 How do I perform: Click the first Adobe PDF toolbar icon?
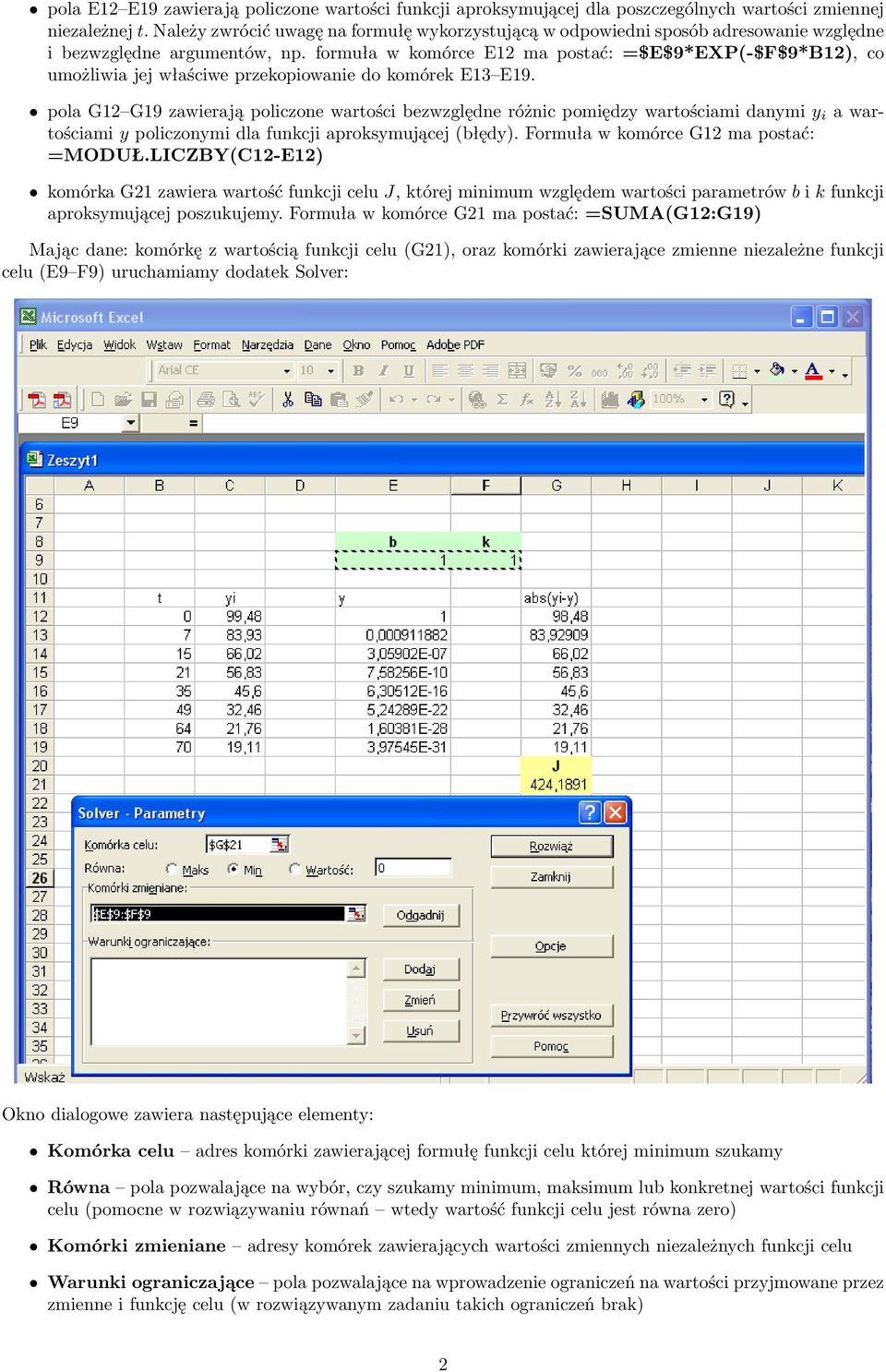pos(36,399)
